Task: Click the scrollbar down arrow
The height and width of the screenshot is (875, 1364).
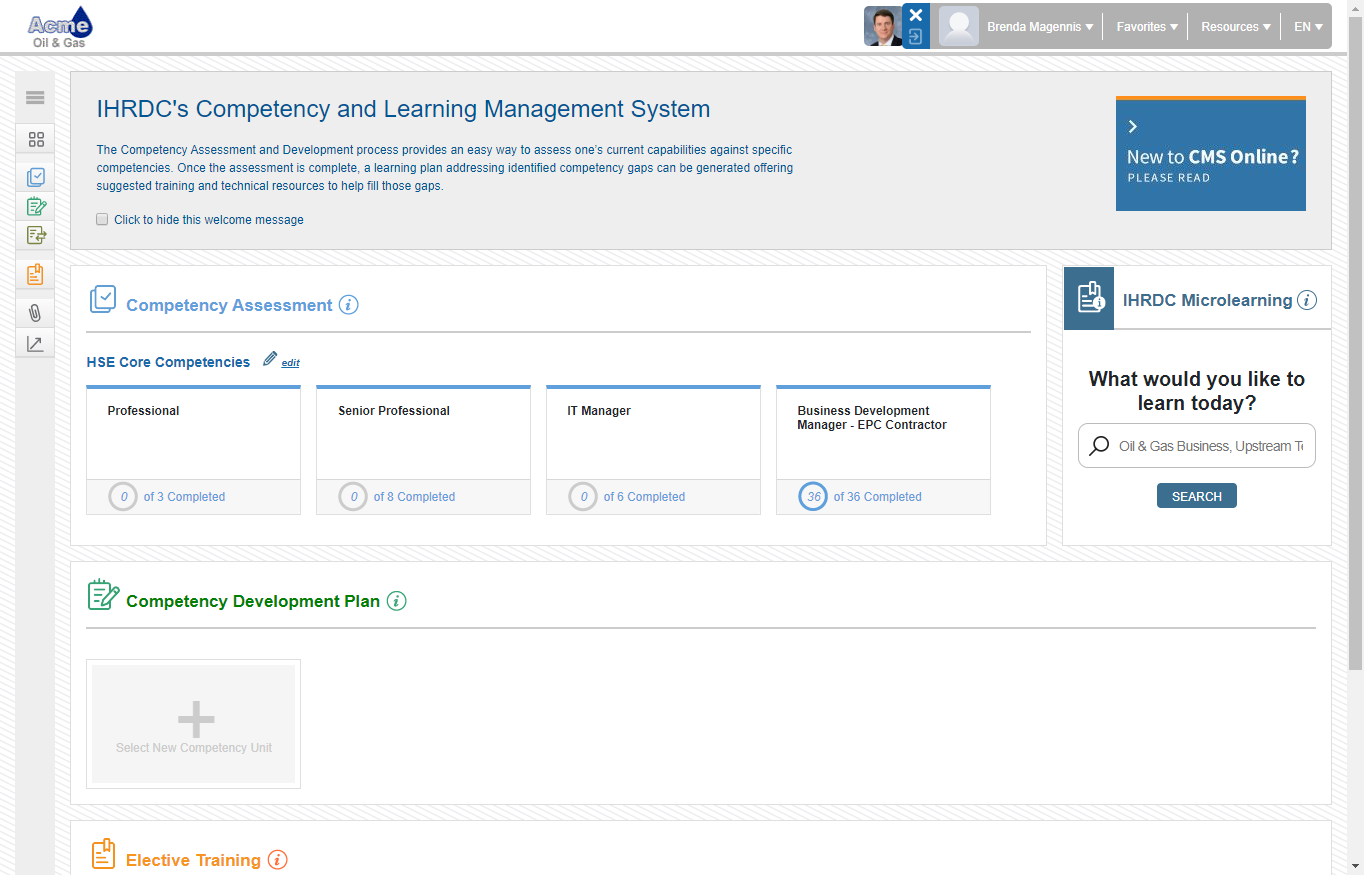Action: pyautogui.click(x=1356, y=866)
